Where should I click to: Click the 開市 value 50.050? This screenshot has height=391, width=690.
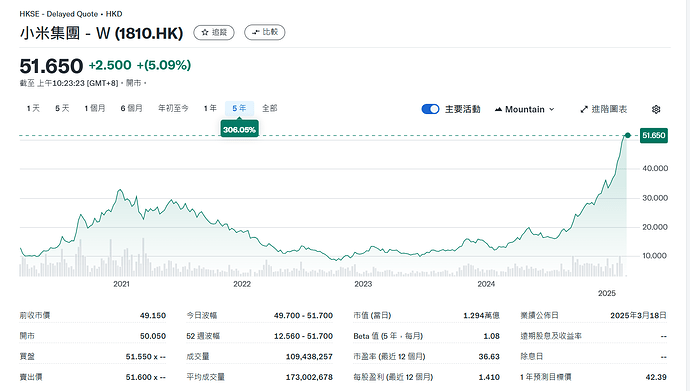153,336
